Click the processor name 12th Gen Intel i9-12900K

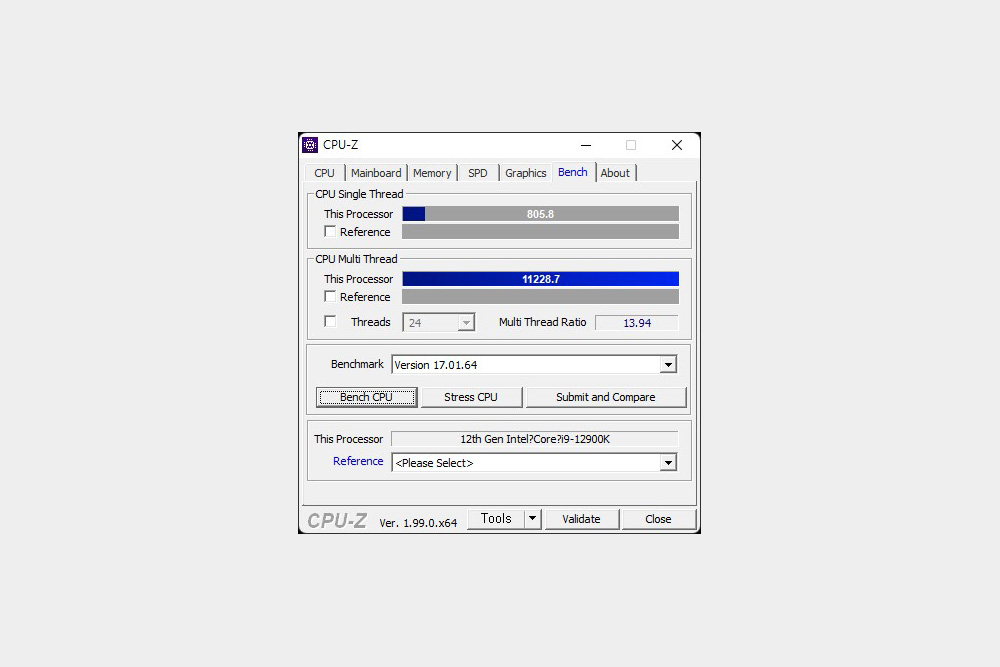tap(534, 439)
